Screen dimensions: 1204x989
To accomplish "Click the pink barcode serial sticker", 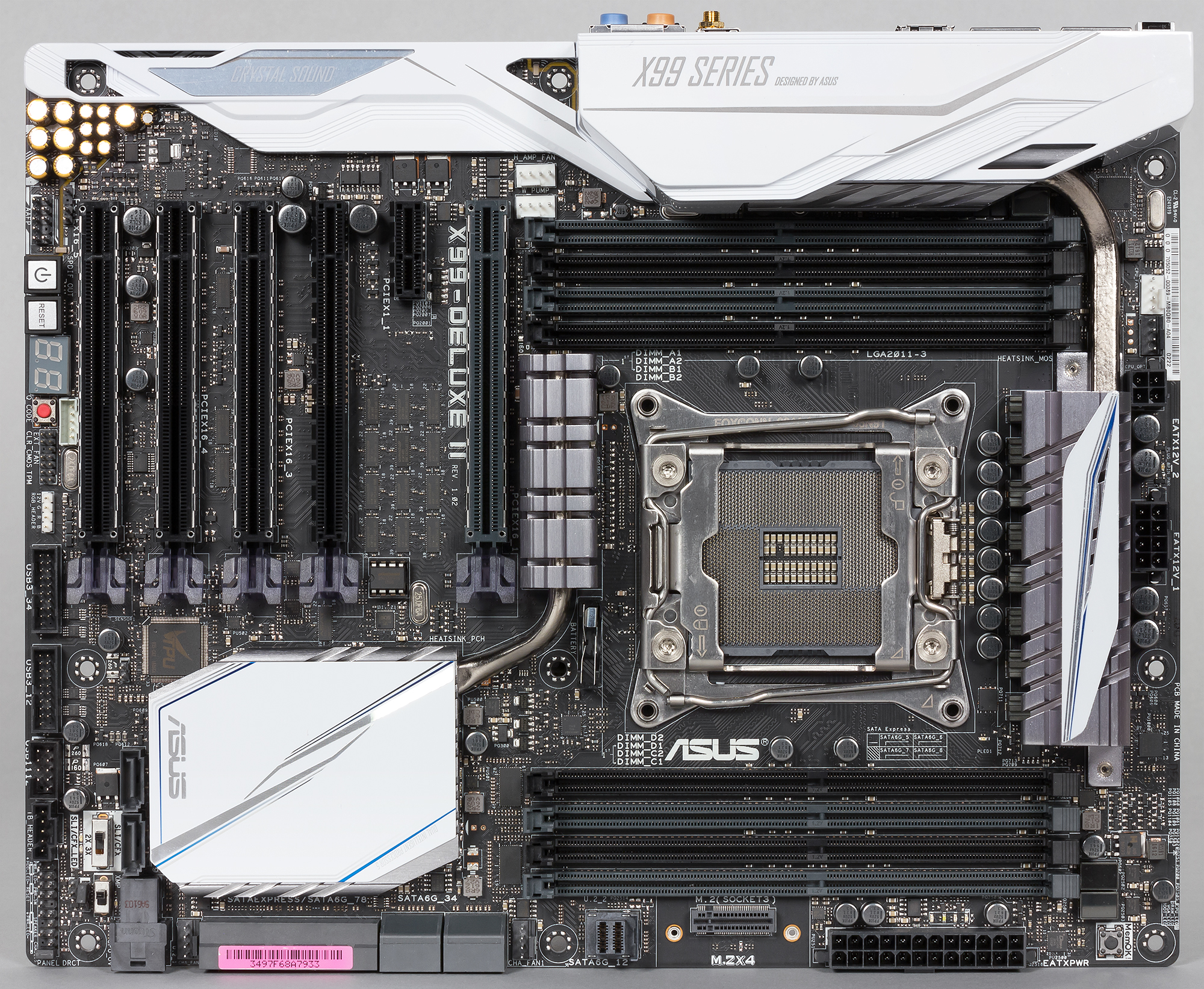I will click(x=285, y=956).
